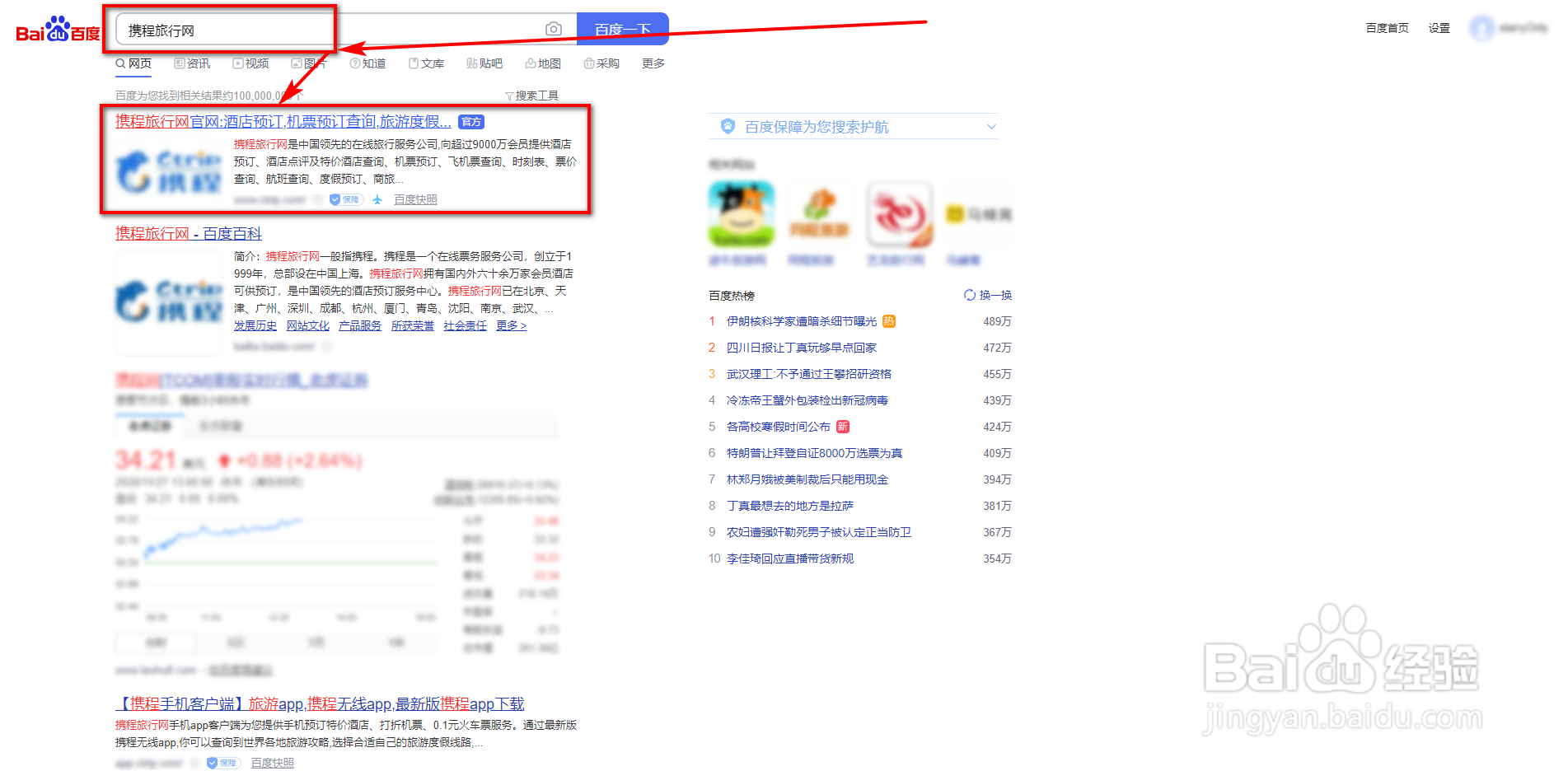The height and width of the screenshot is (771, 1568).
Task: Open the 采购 tab
Action: [x=601, y=63]
